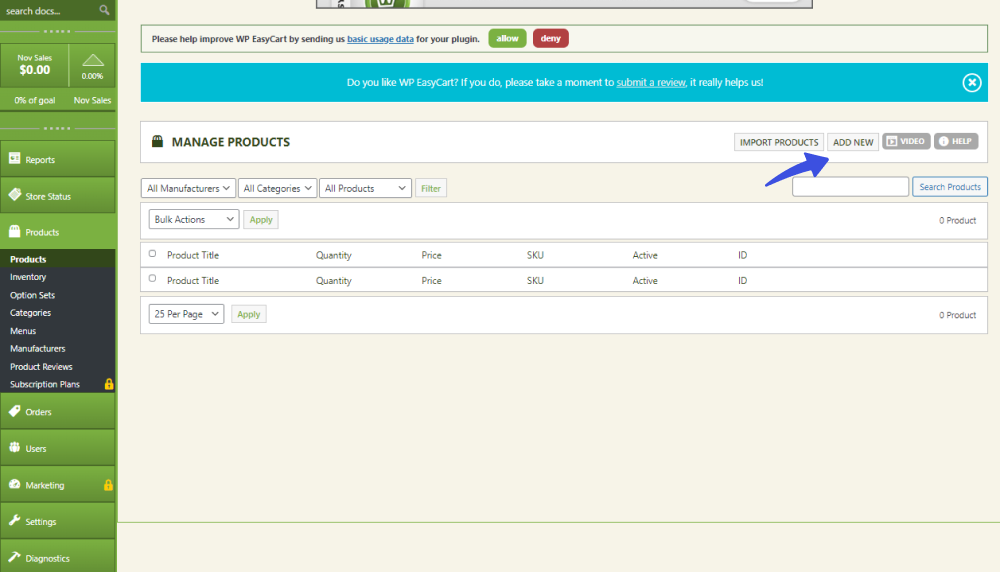Click the Import Products button

coord(779,142)
